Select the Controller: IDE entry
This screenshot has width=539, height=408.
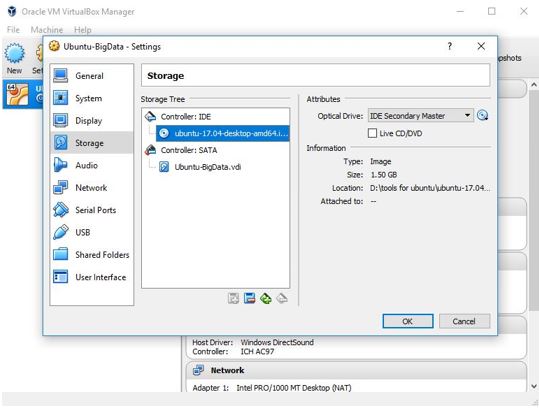[216, 117]
